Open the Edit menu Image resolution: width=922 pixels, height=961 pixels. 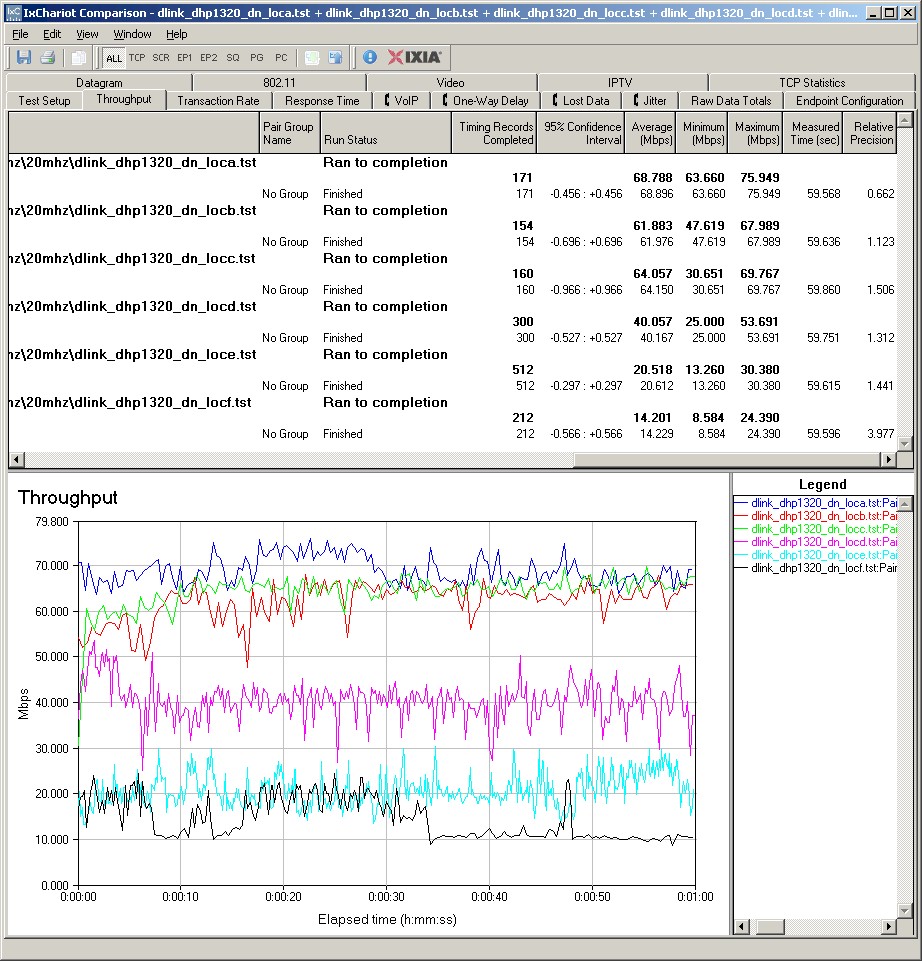point(51,34)
